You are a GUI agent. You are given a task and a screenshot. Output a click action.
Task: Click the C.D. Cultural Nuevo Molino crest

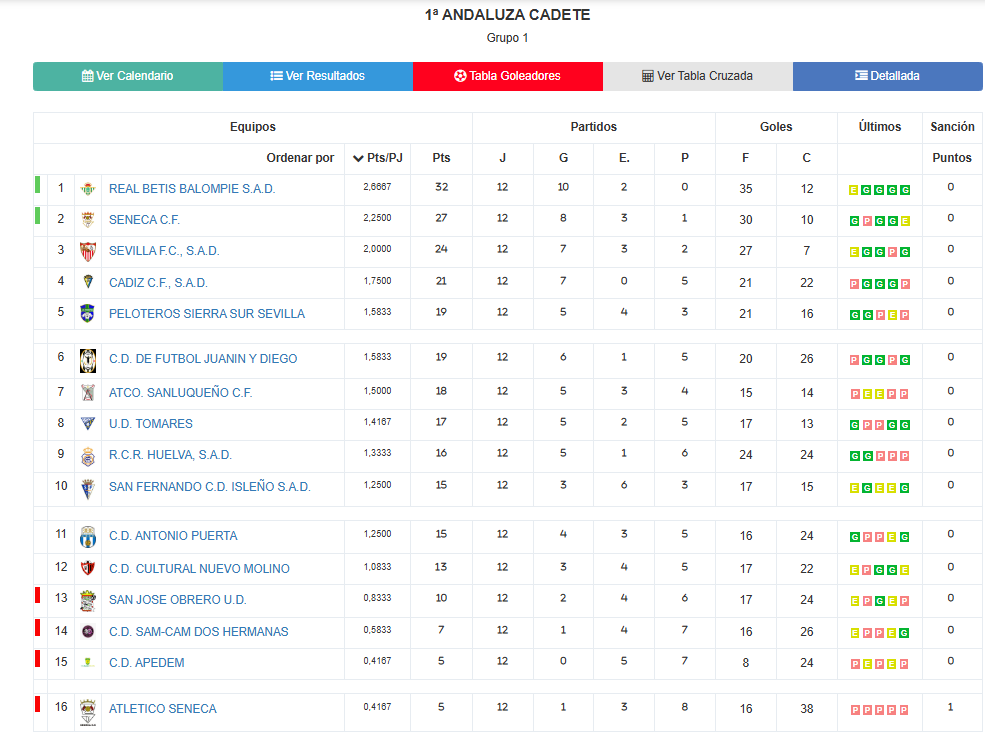[88, 568]
